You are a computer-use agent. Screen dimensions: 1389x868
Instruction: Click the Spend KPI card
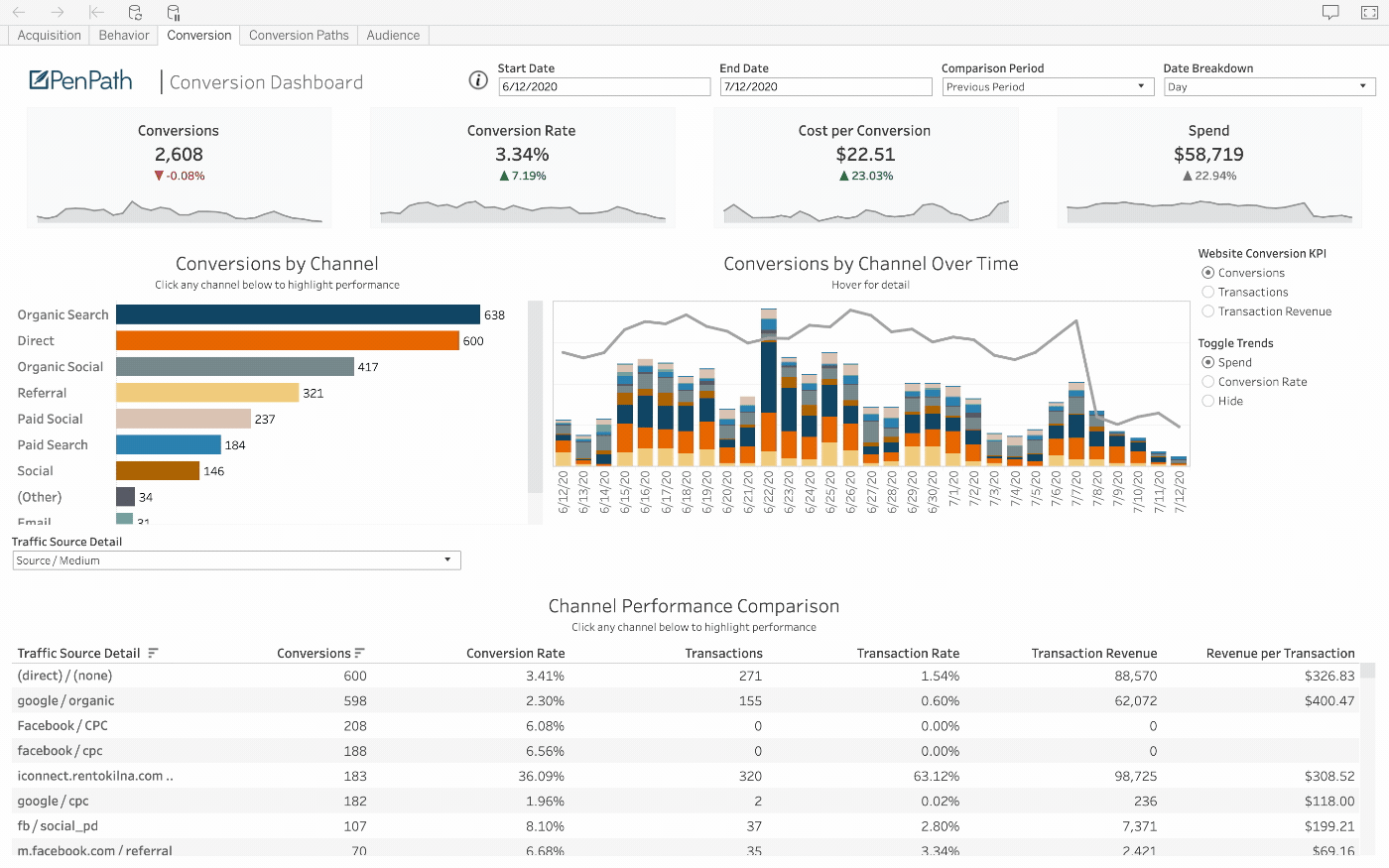[x=1208, y=168]
